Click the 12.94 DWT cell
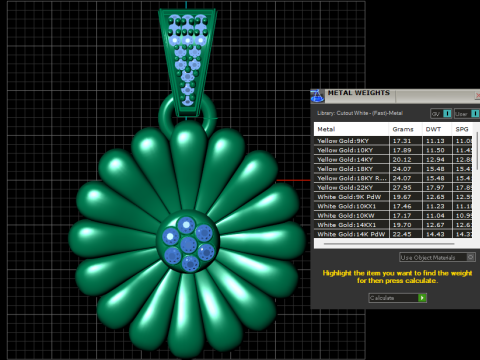Image resolution: width=480 pixels, height=360 pixels. click(x=437, y=159)
